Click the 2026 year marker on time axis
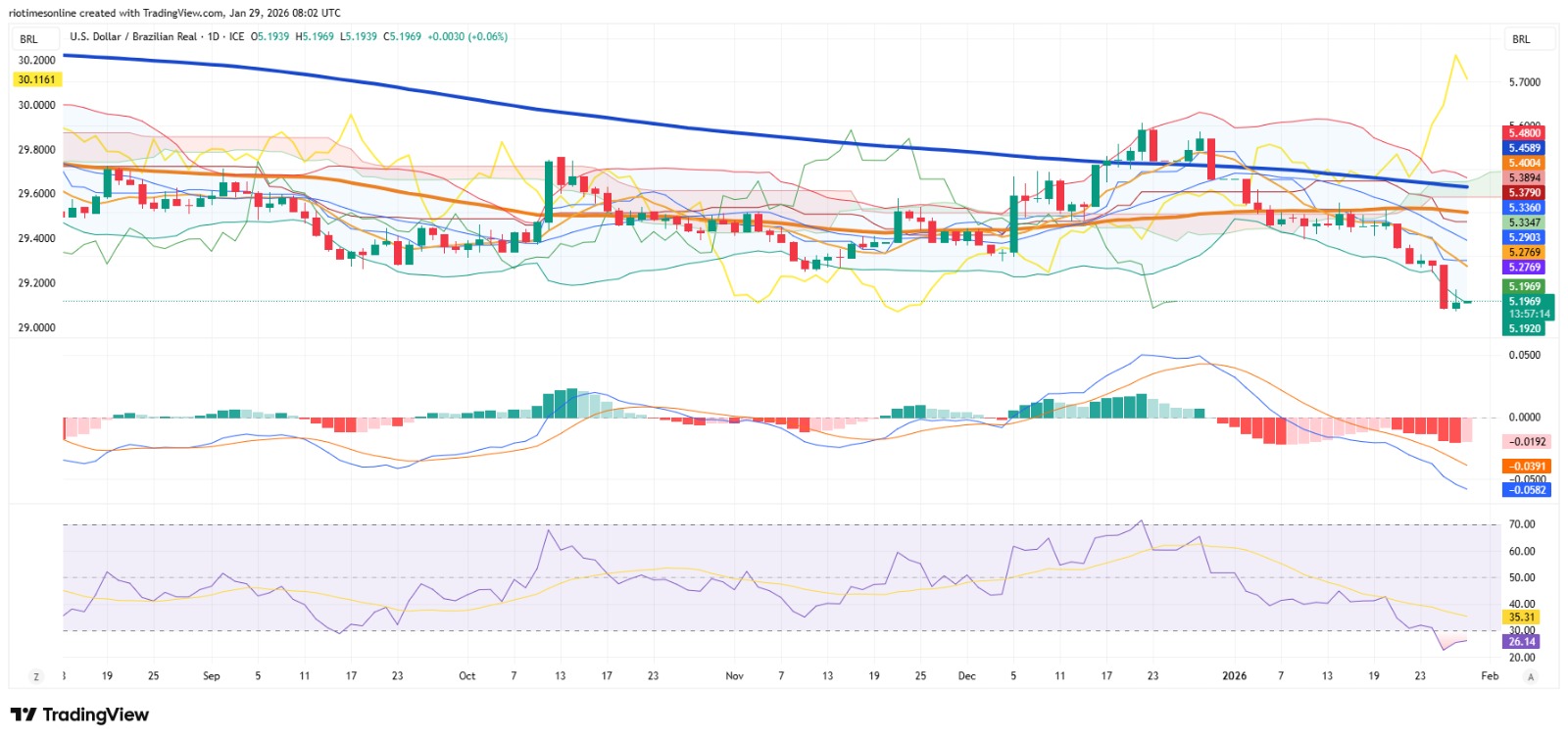The width and height of the screenshot is (1568, 741). coord(1235,676)
